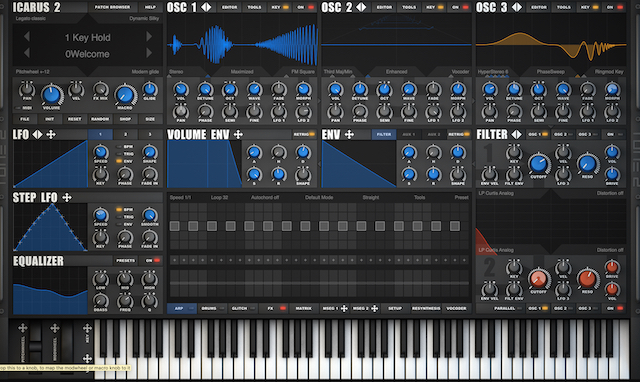This screenshot has width=640, height=382.
Task: Click the Equalizer curve display
Action: [50, 291]
